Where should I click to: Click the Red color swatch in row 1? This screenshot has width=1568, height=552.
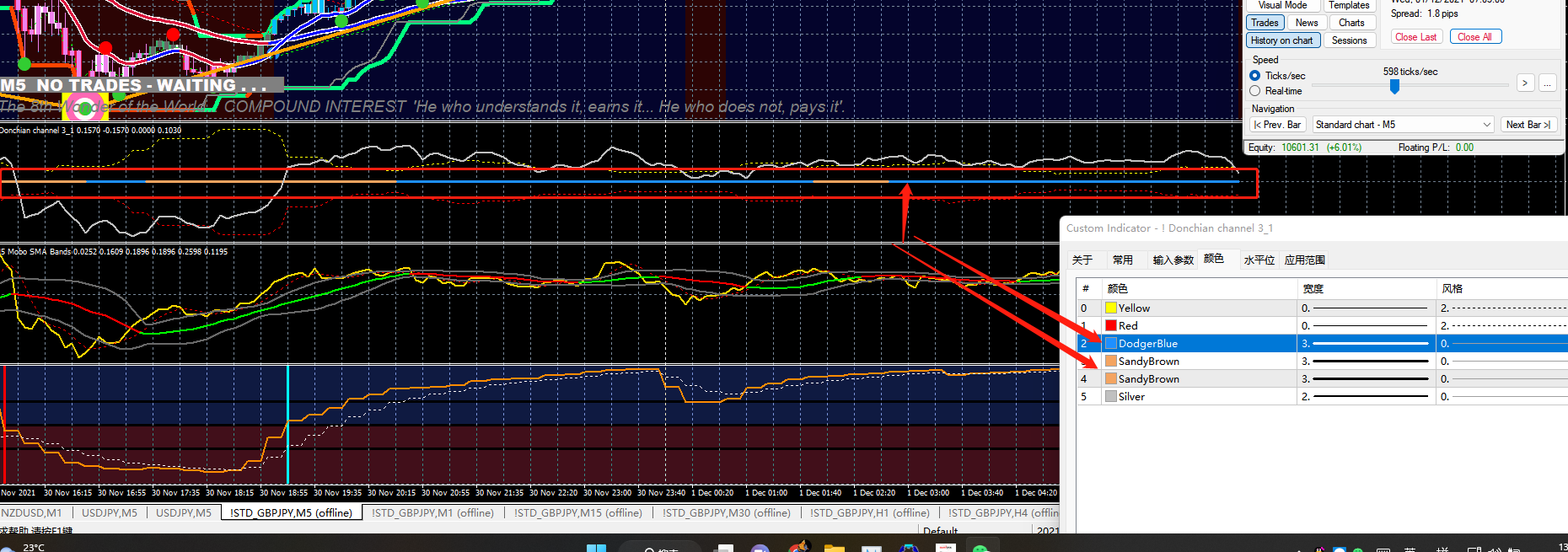point(1110,326)
